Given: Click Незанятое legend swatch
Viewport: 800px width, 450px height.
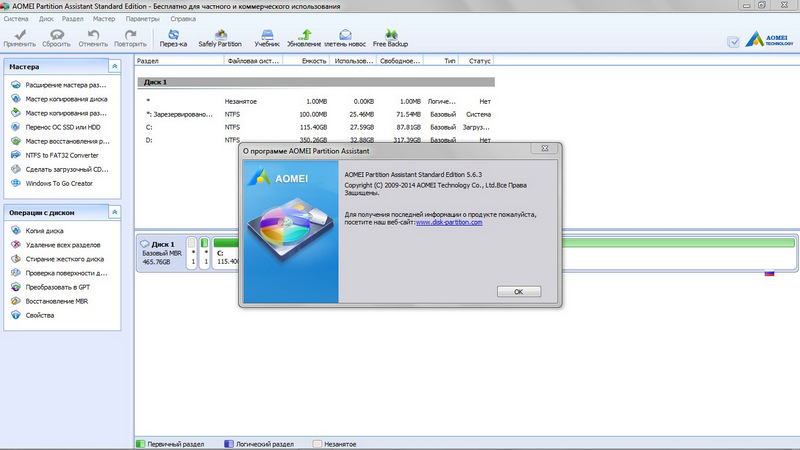Looking at the screenshot, I should point(317,444).
